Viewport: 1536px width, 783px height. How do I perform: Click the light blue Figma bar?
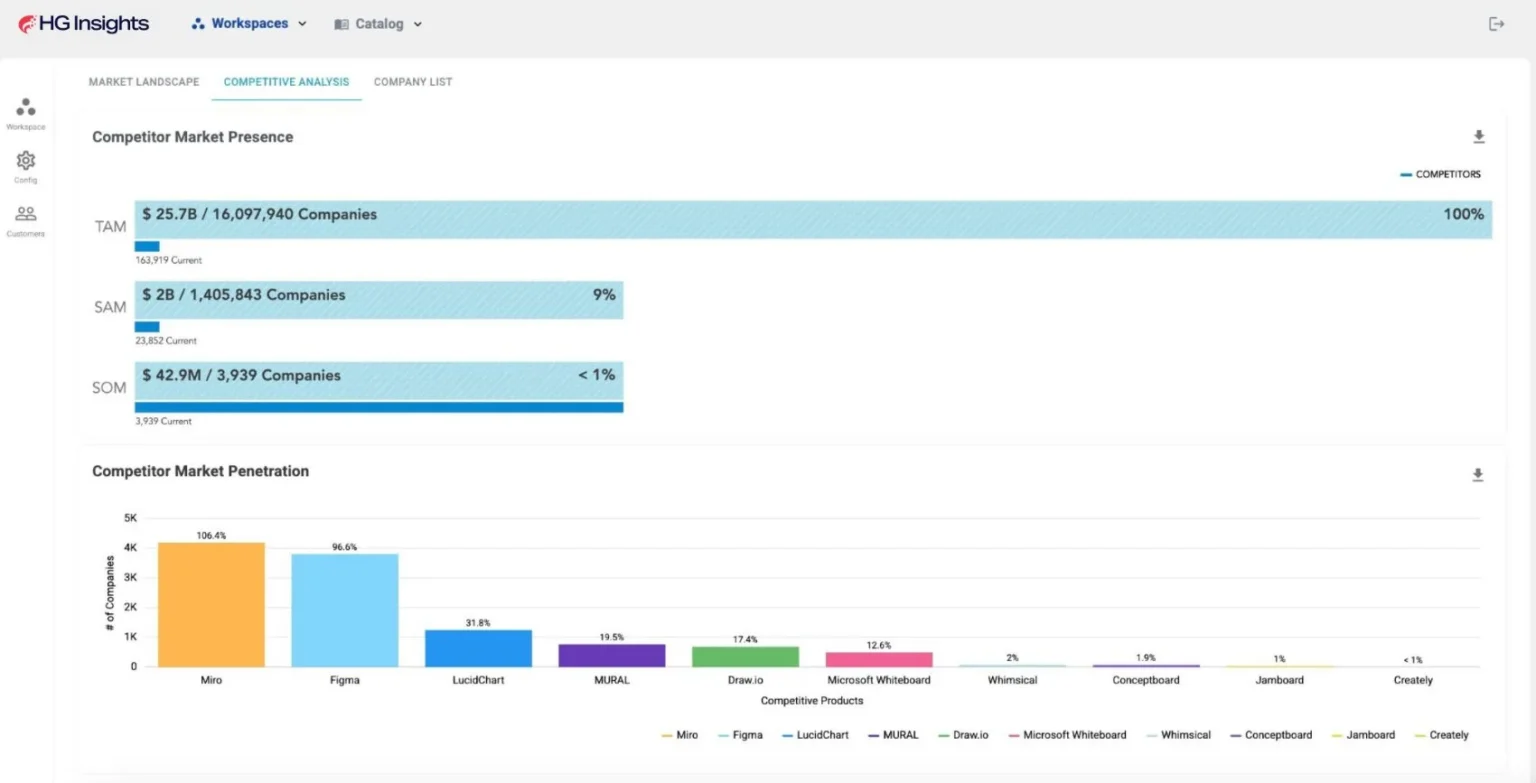tap(345, 610)
